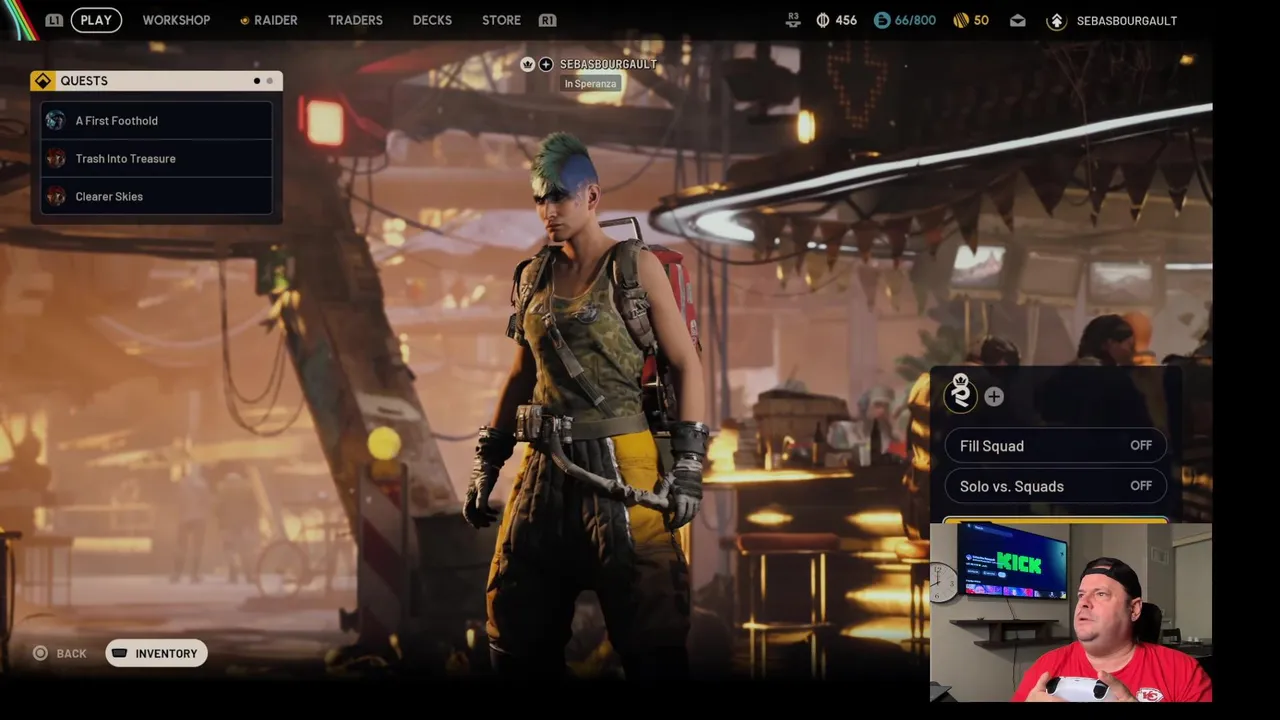Click the circular BACK button icon
1280x720 pixels.
click(40, 653)
